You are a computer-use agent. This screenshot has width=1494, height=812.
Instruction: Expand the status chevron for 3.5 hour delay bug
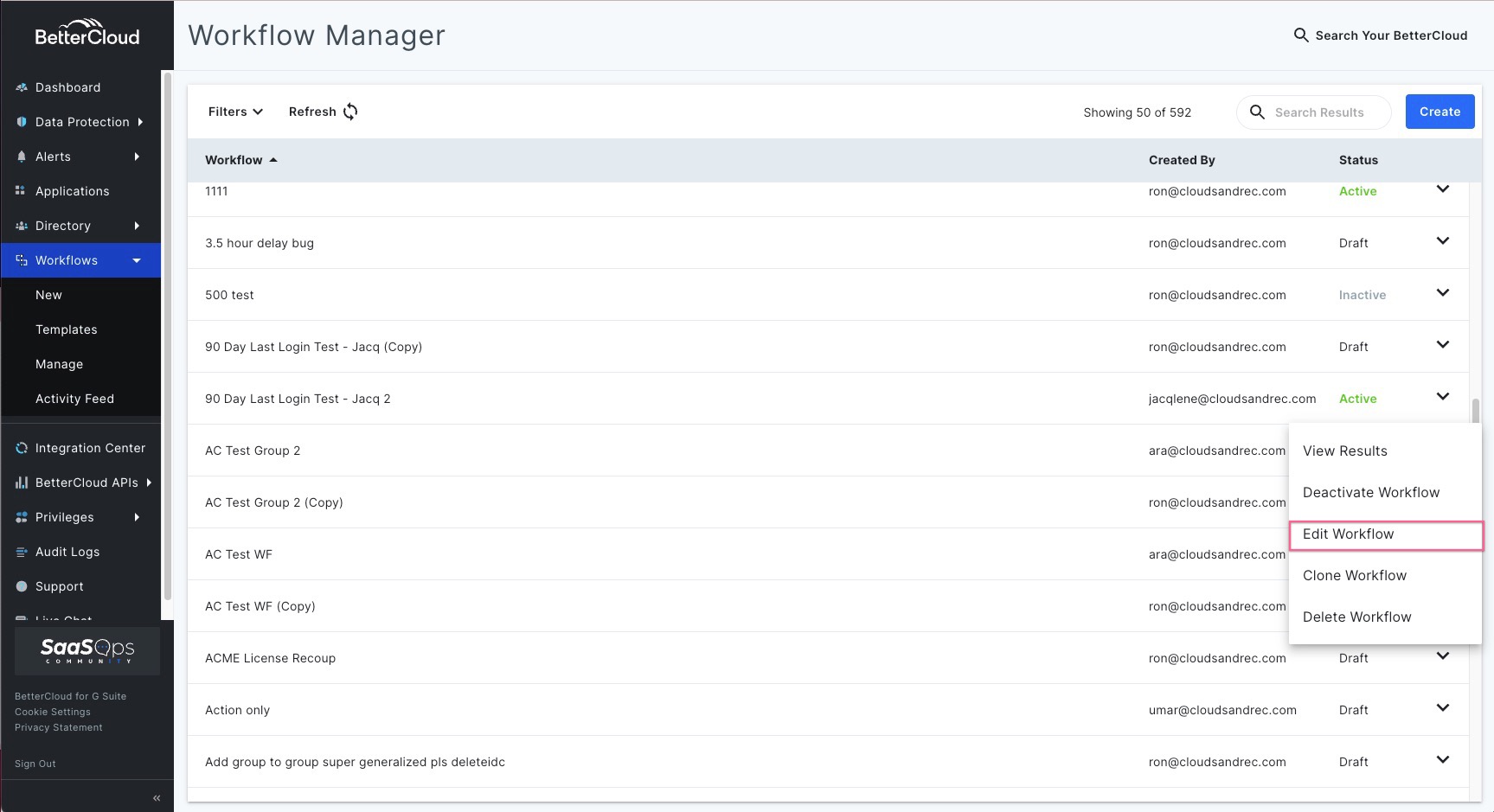click(1443, 241)
